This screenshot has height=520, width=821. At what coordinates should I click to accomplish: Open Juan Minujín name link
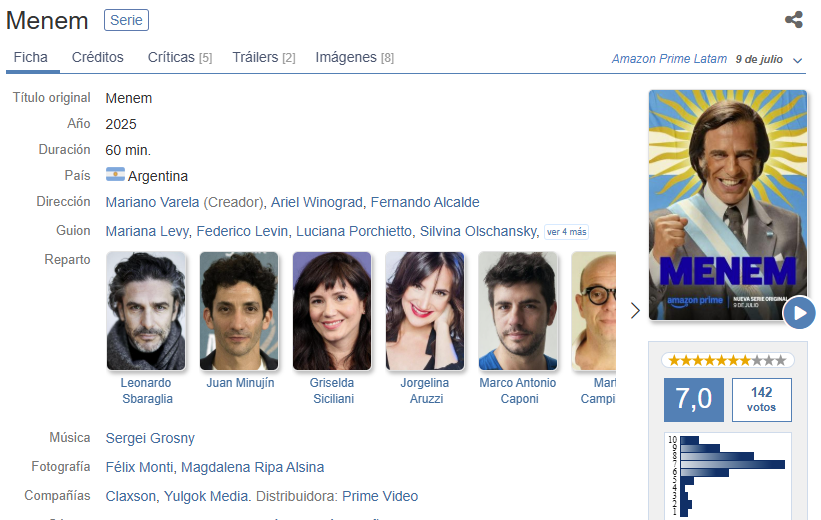pos(240,383)
